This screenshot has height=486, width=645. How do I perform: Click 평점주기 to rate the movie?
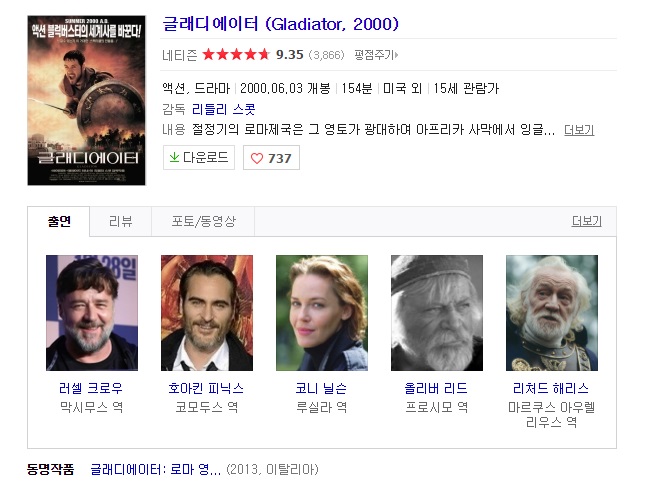(x=376, y=55)
